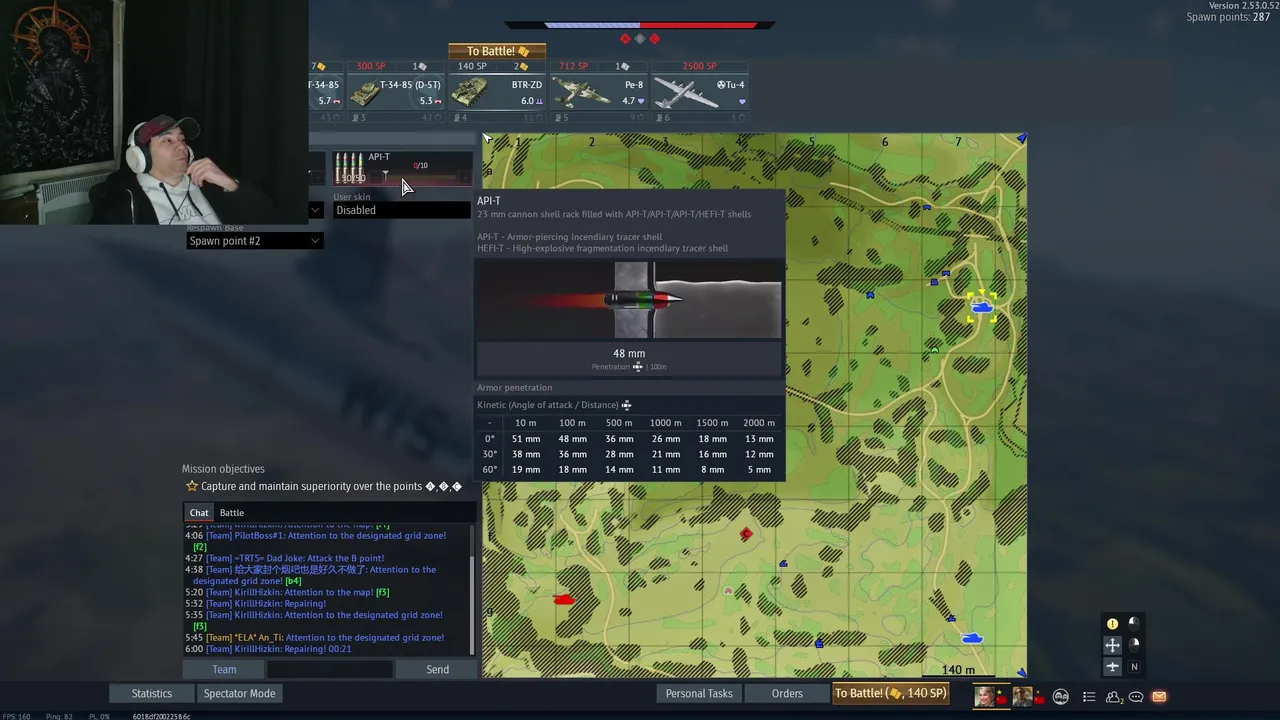Click the 'KirillHizkin: Repairing! 00:21' message
This screenshot has width=1280, height=720.
coord(268,649)
